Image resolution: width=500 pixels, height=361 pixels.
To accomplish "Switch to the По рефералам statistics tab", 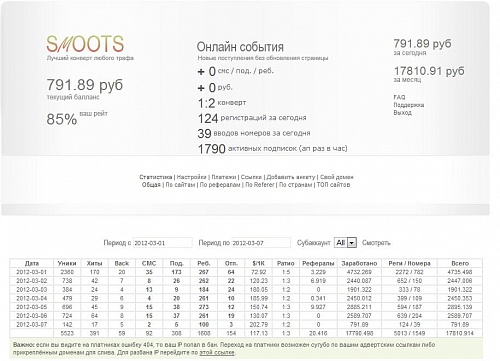I will [220, 185].
